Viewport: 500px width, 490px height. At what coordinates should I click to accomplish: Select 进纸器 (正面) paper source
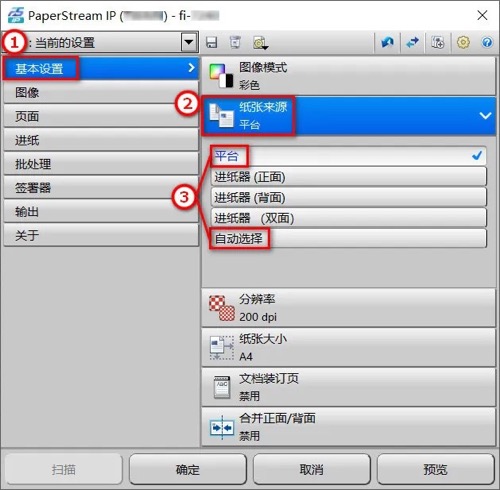[x=349, y=177]
